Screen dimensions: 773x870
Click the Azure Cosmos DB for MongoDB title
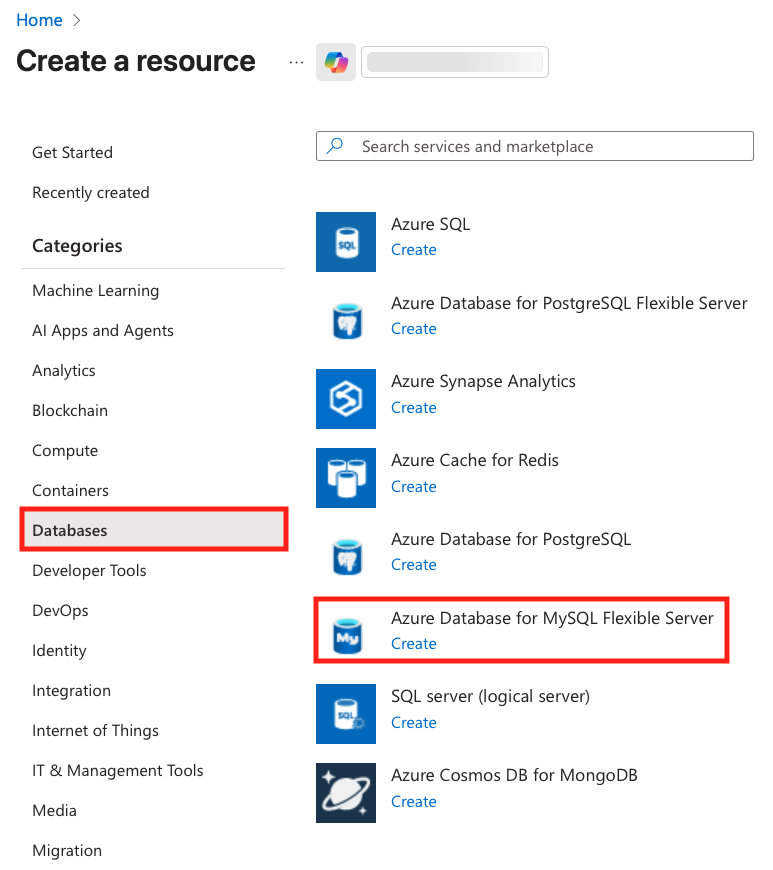pos(514,775)
